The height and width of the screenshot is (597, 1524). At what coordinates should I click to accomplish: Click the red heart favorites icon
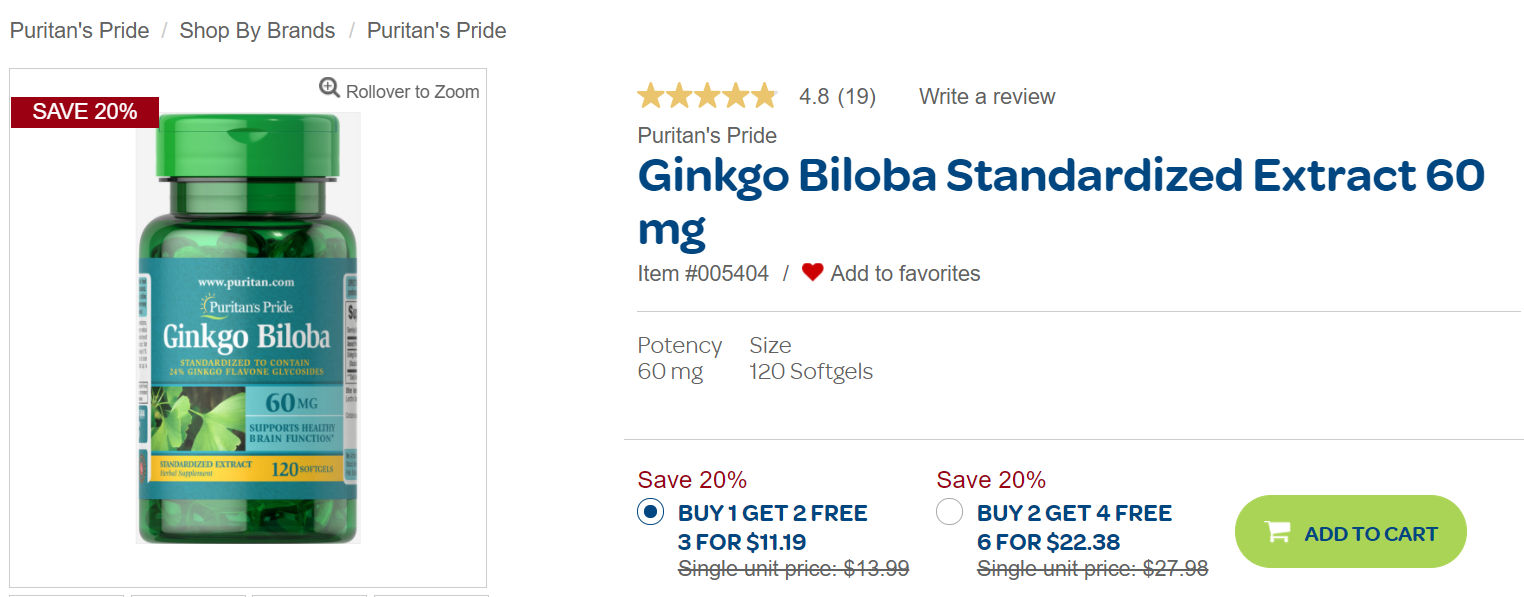pyautogui.click(x=812, y=272)
